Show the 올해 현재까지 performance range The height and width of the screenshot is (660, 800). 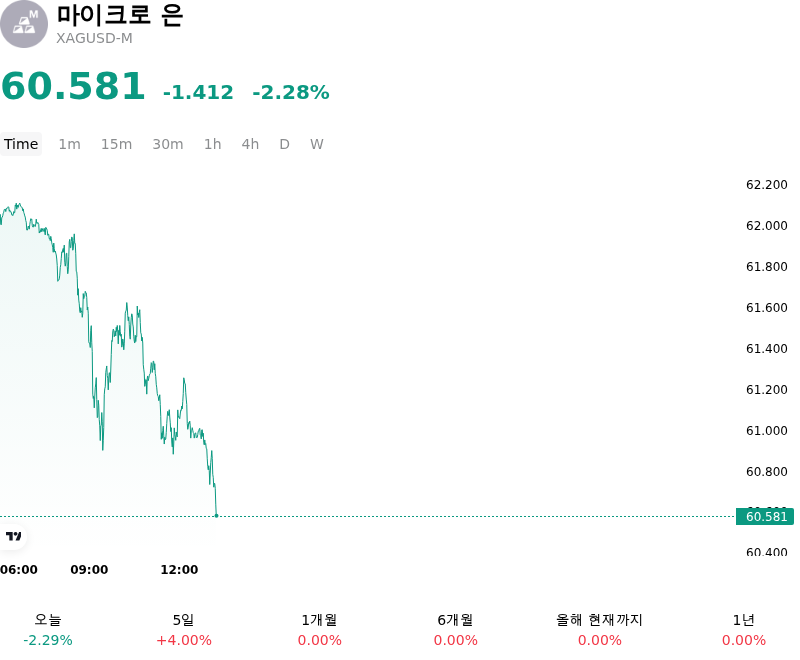pyautogui.click(x=599, y=630)
